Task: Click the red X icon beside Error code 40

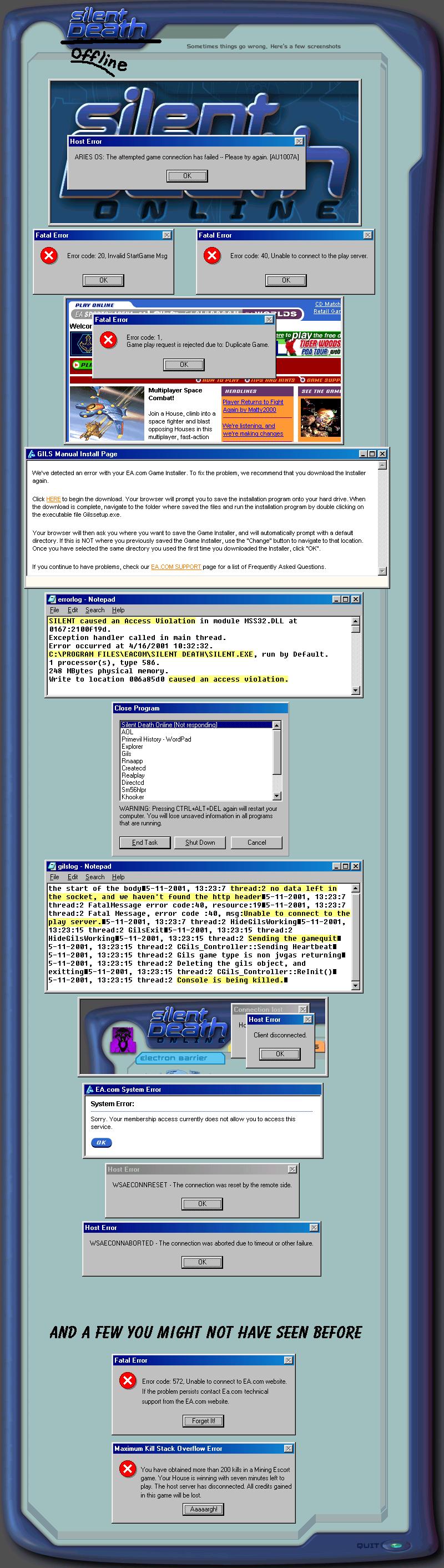Action: point(212,256)
